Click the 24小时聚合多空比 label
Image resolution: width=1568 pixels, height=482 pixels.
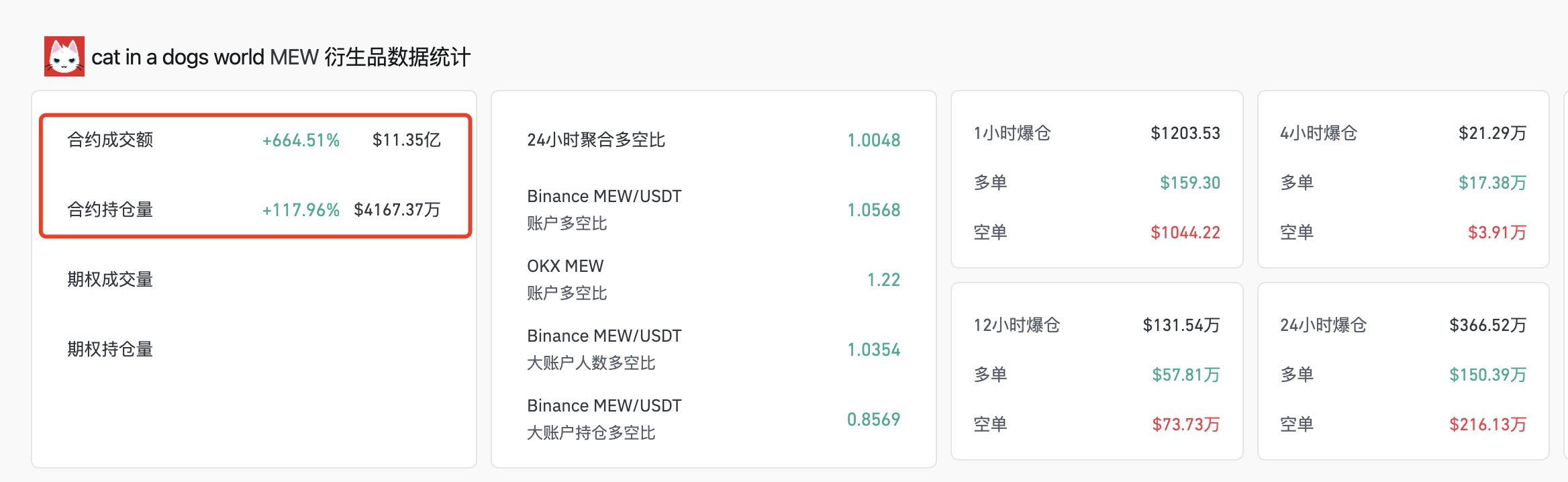596,140
